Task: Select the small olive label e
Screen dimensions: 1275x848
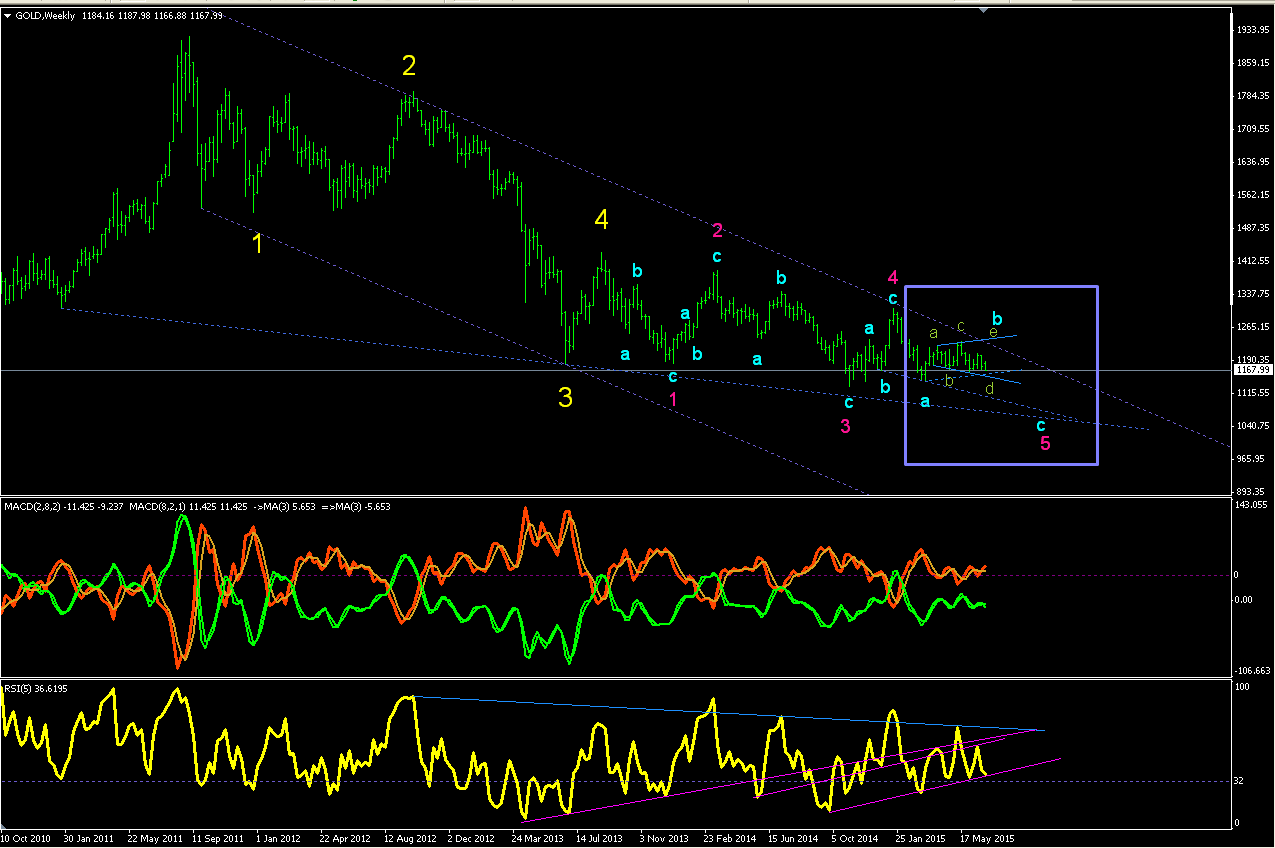Action: [993, 332]
